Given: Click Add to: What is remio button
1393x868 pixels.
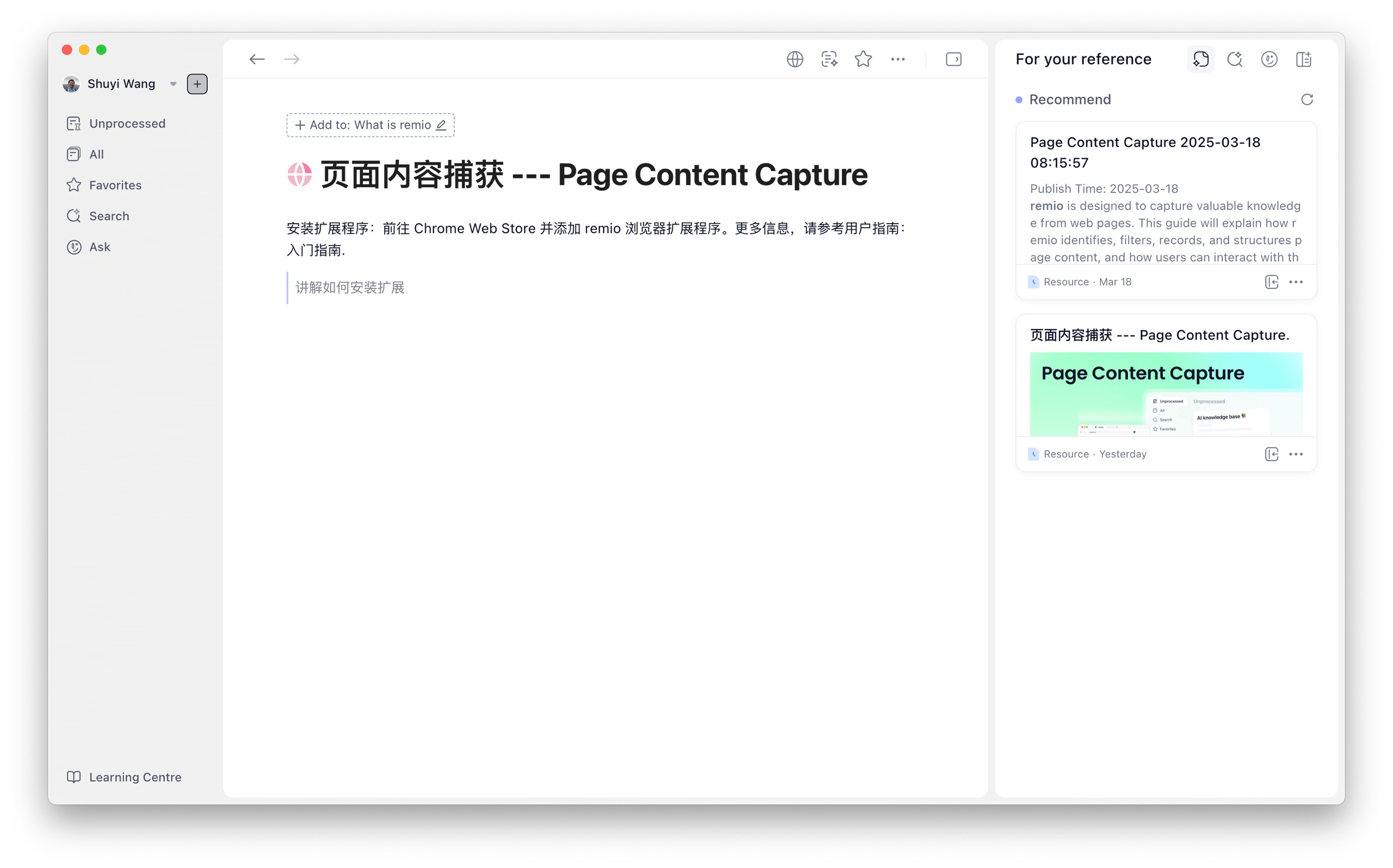Looking at the screenshot, I should coord(371,125).
